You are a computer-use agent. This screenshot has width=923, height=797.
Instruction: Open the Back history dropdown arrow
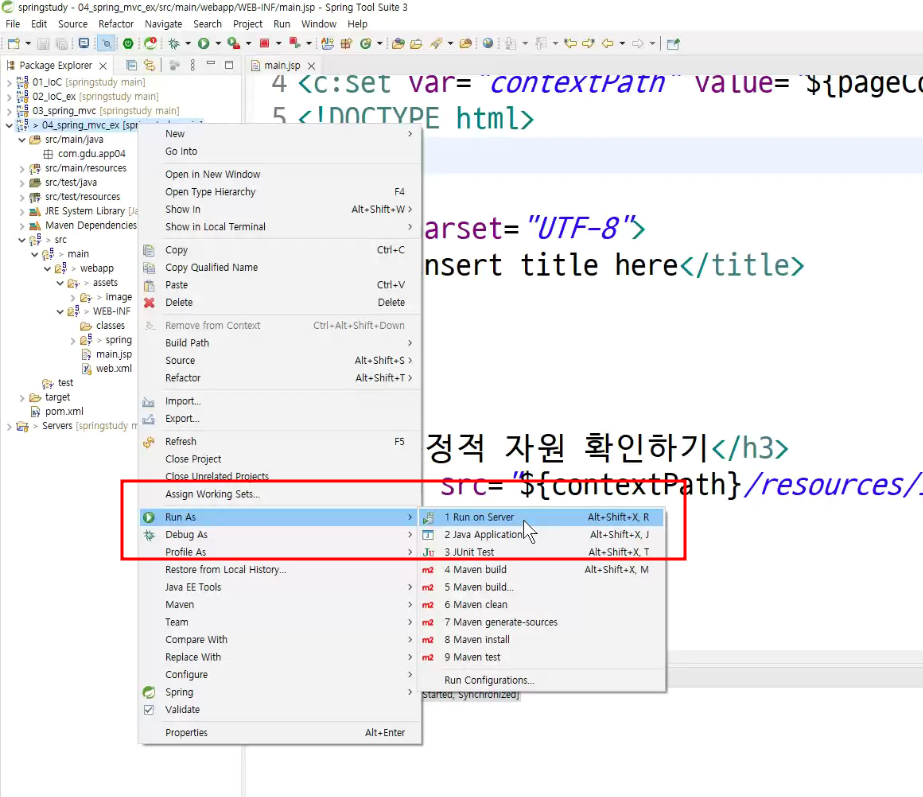click(622, 44)
